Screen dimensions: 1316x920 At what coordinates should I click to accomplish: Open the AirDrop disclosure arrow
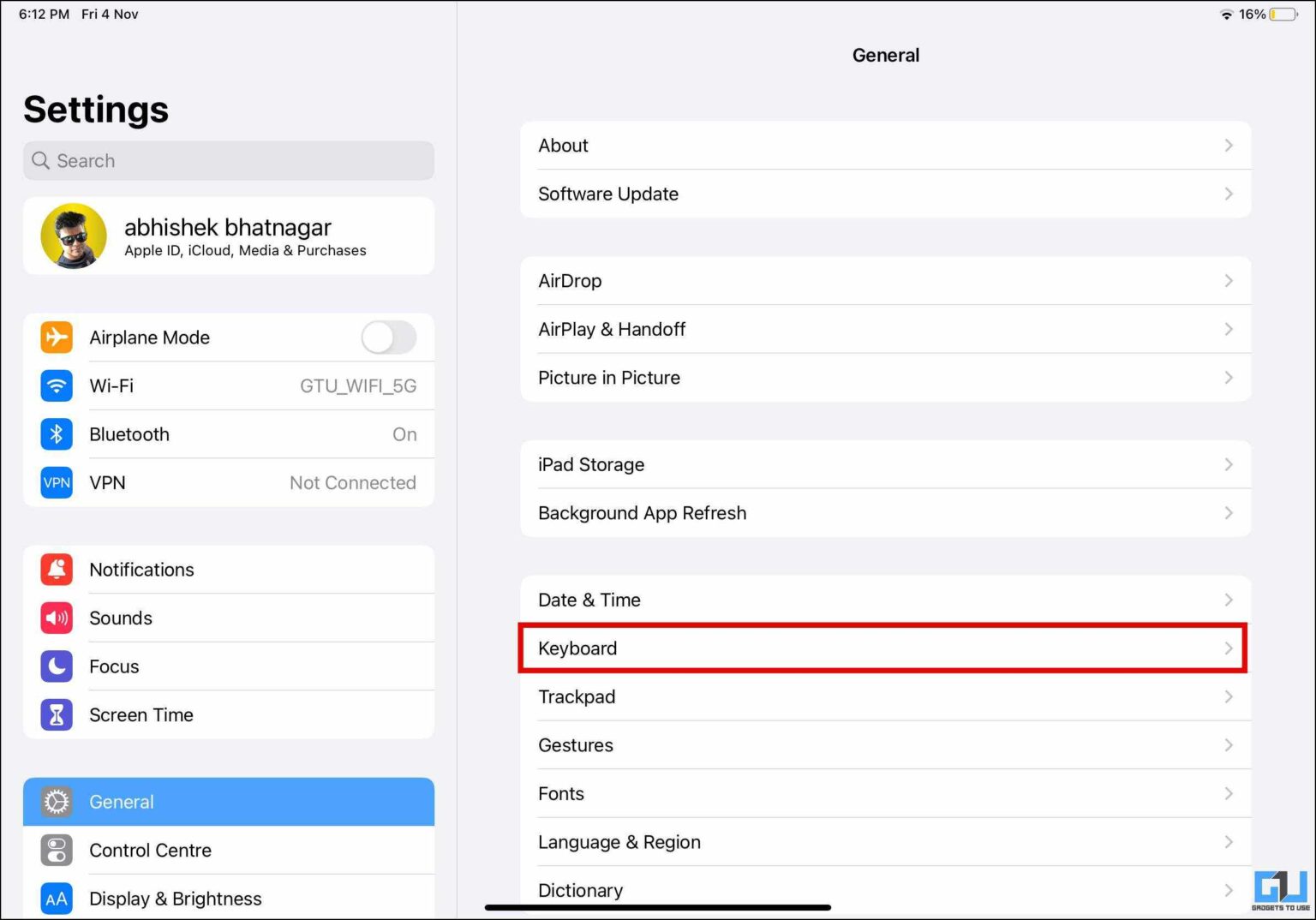coord(1229,280)
